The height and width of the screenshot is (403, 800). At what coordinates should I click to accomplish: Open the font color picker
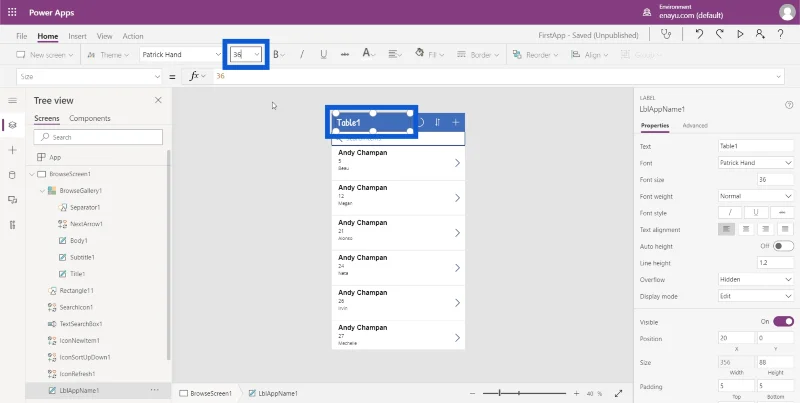coord(368,54)
